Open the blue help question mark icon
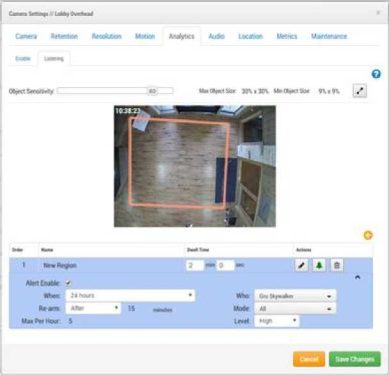The width and height of the screenshot is (389, 375). click(x=376, y=74)
